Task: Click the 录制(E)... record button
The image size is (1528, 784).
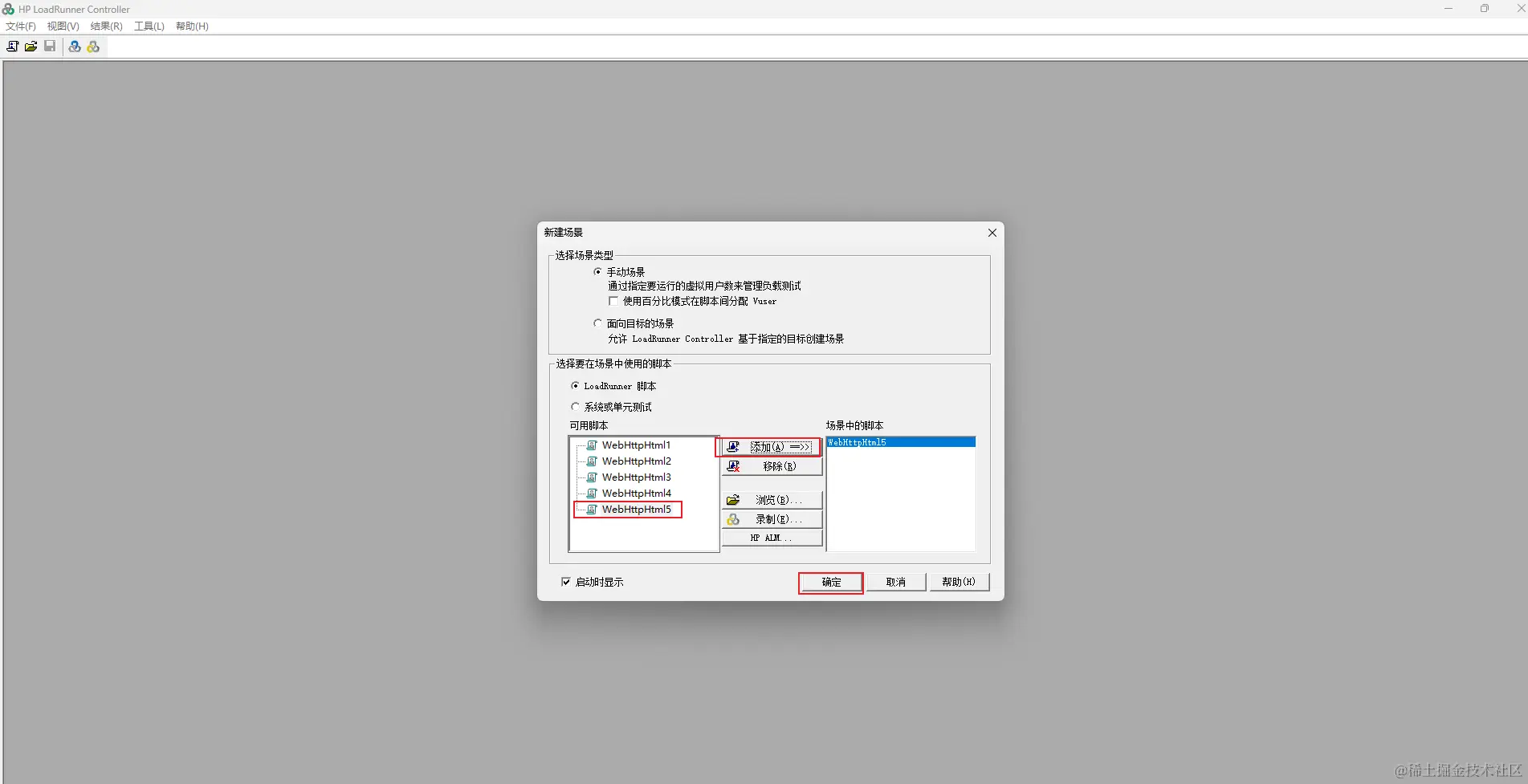Action: (772, 519)
